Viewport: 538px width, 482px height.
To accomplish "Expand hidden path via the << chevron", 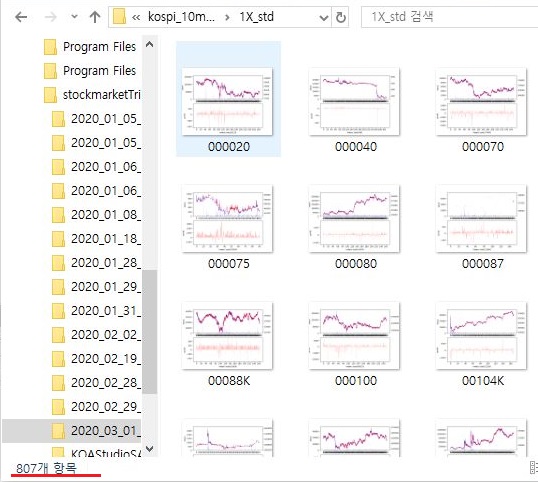I will click(x=136, y=17).
